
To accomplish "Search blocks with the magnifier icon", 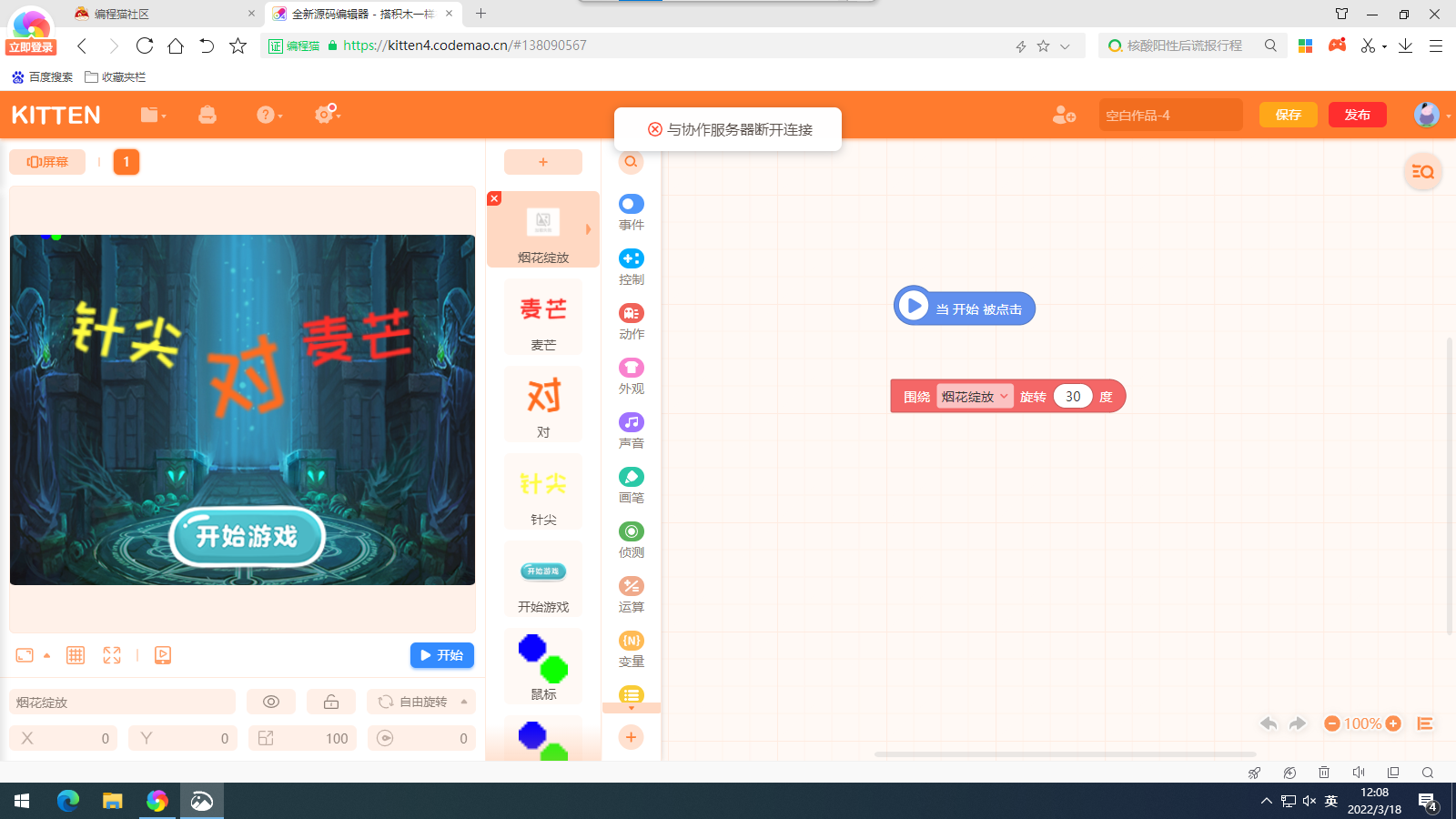I will [631, 162].
